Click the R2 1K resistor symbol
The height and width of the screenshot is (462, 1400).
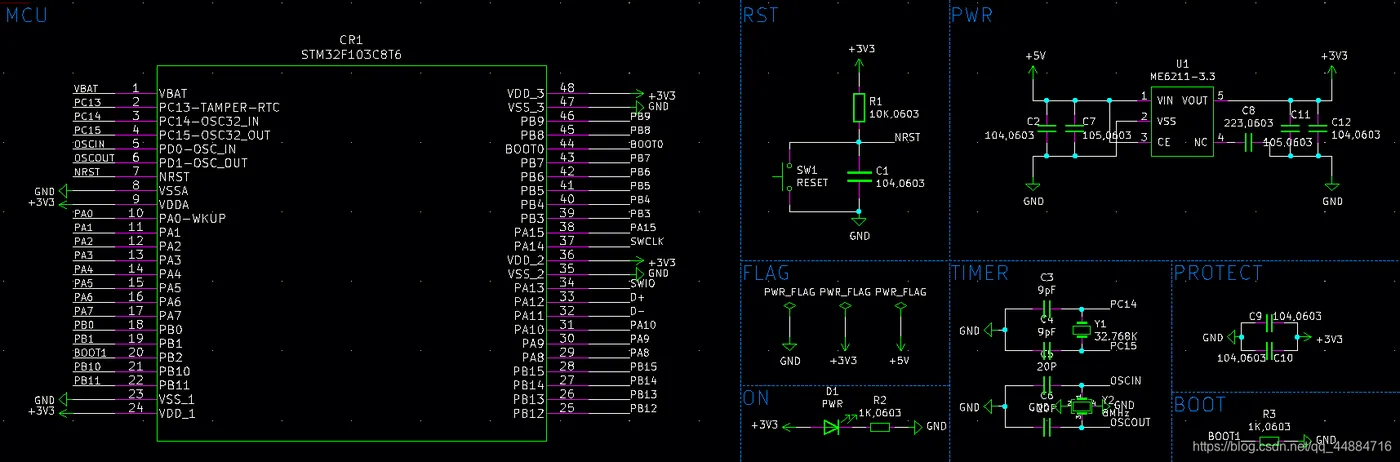pos(880,427)
